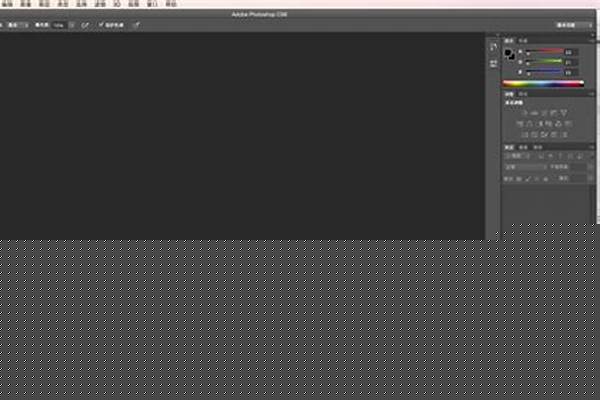Toggle the checkbox in the options bar

[101, 23]
